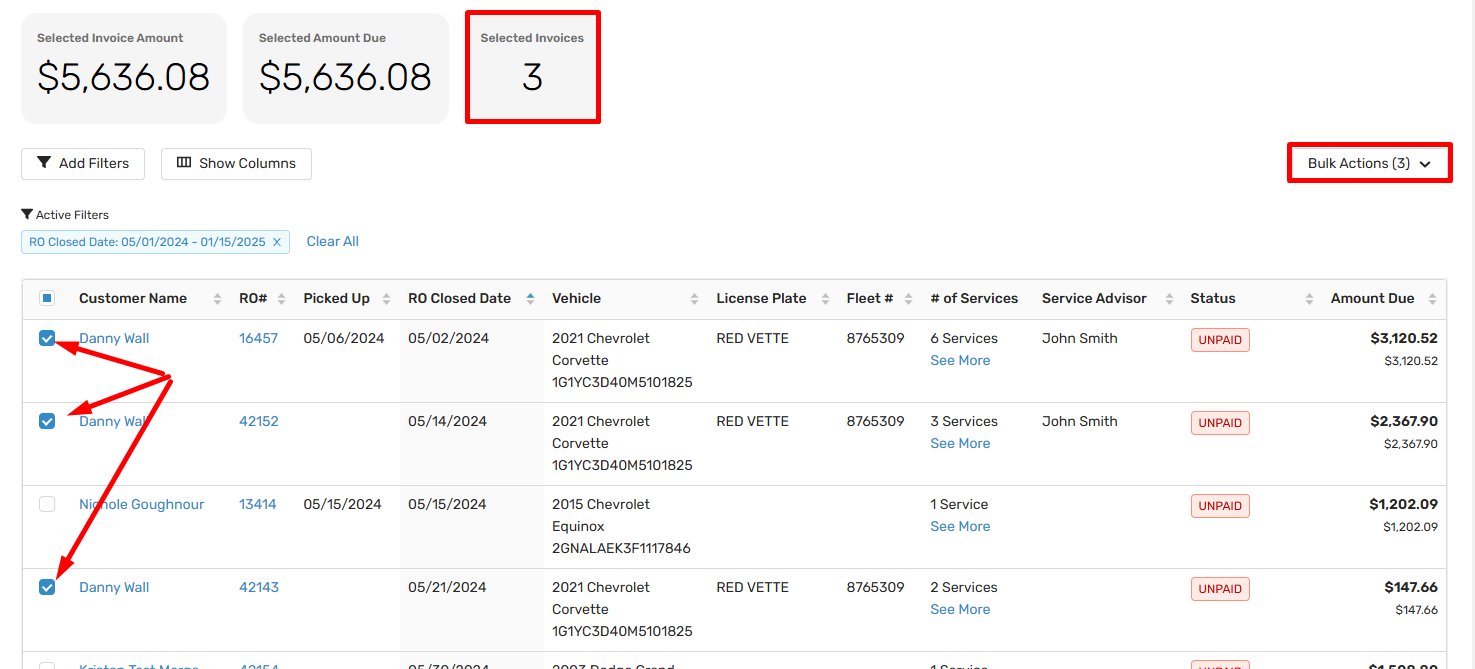Click the $1,202.09 bold amount due

(x=1404, y=504)
